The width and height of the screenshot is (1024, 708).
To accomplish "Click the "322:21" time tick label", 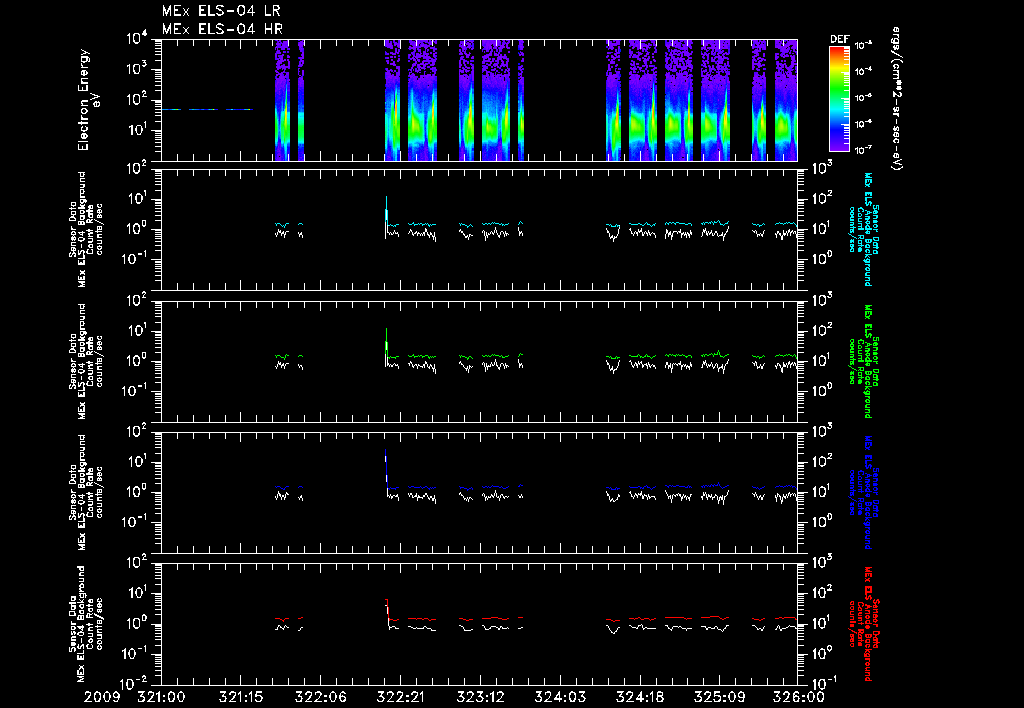I will tap(400, 698).
